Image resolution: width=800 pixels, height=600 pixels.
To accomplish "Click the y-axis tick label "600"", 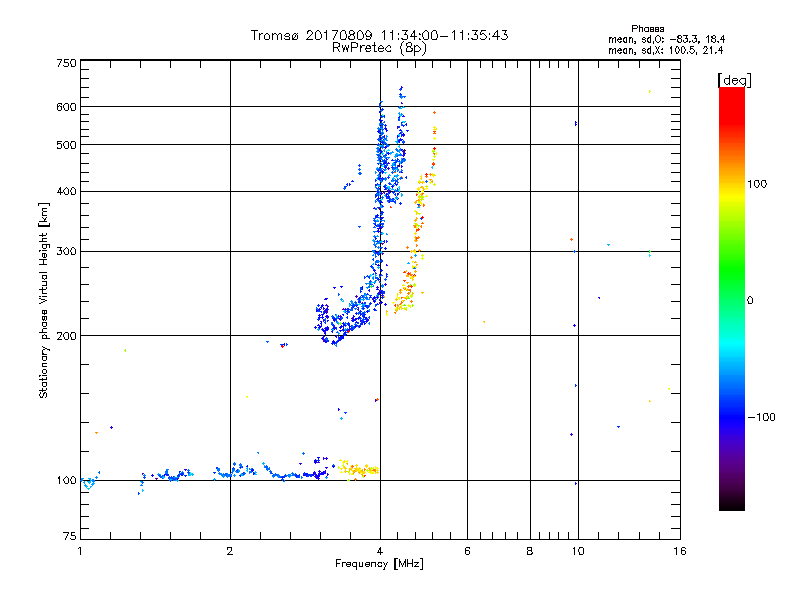I will tap(66, 107).
